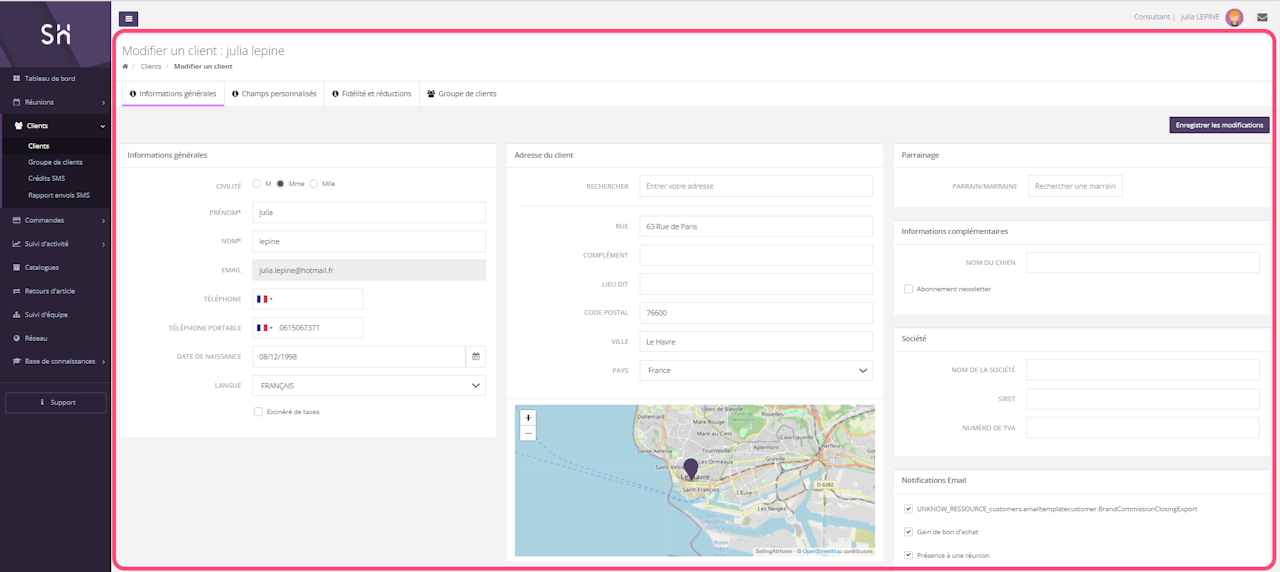The image size is (1280, 572).
Task: Zoom out on the map
Action: [528, 433]
